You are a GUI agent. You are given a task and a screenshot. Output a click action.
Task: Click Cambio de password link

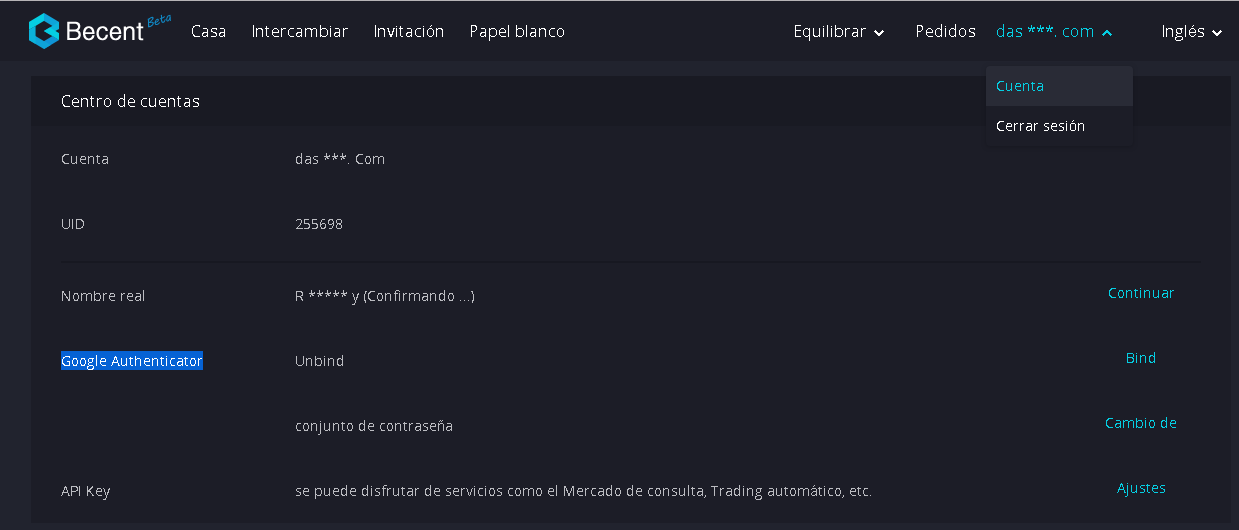click(1141, 423)
